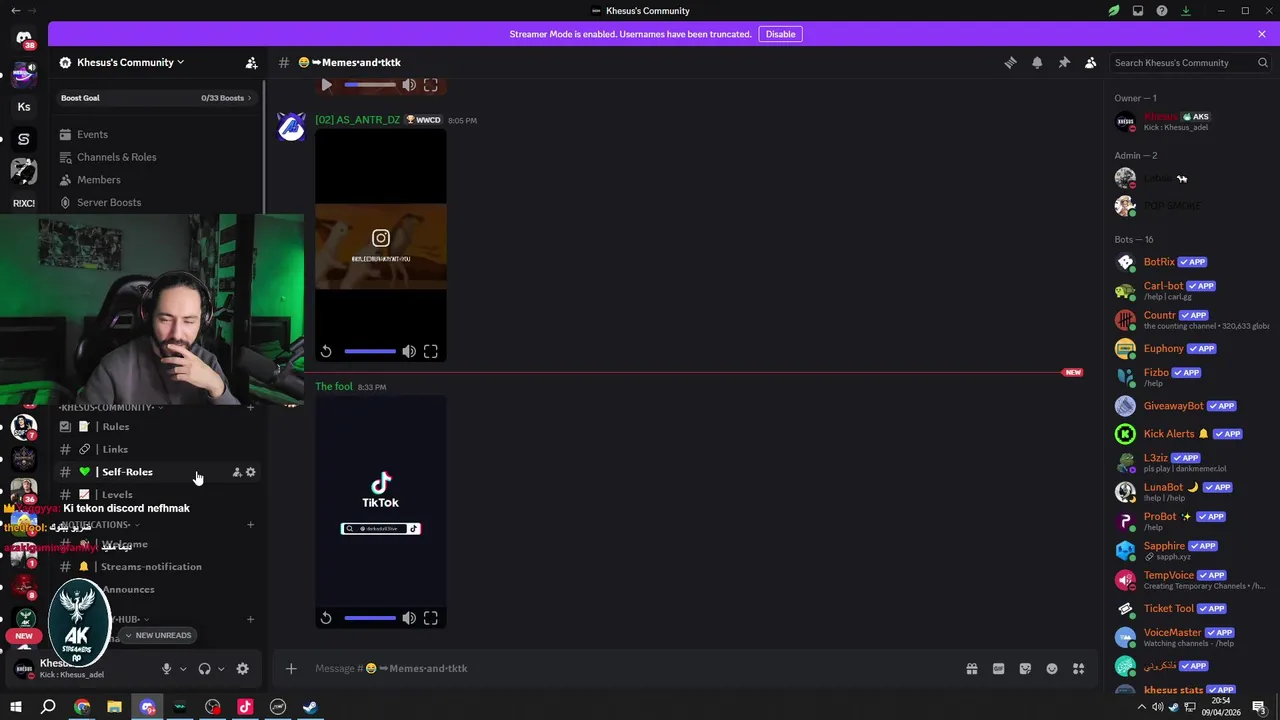Click the green download update icon
Viewport: 1280px width, 720px height.
pos(1186,11)
